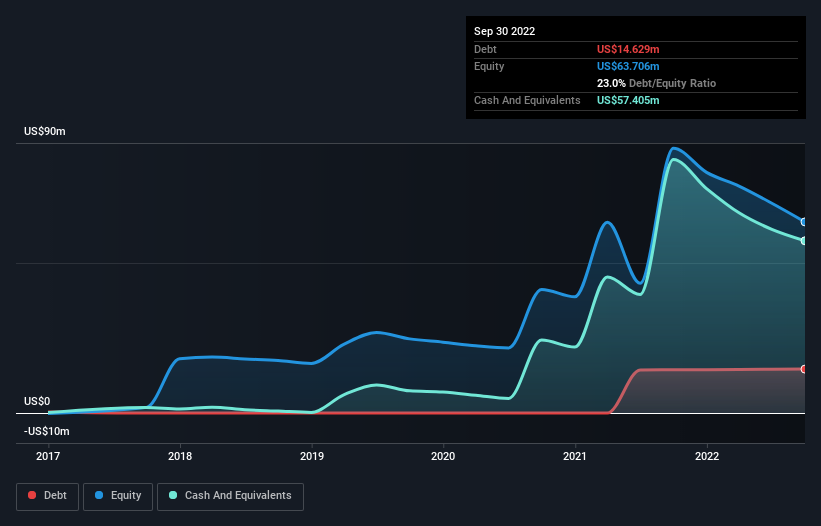Click the 23.0% Debt/Equity Ratio text

656,83
